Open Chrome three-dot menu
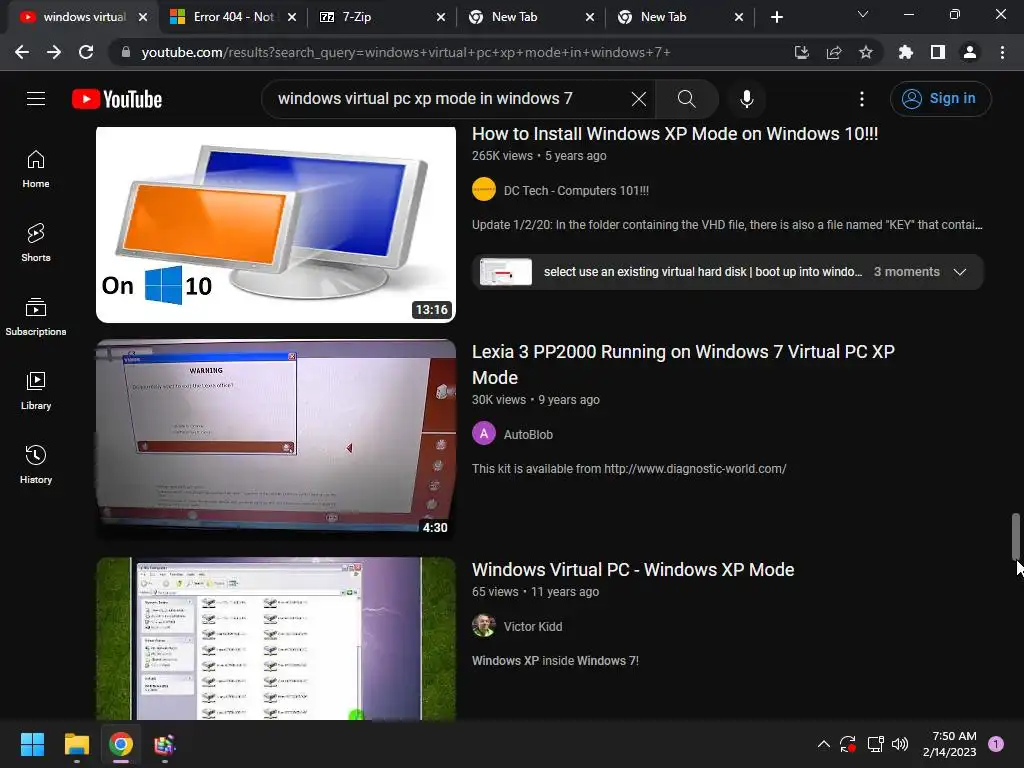This screenshot has width=1024, height=768. pyautogui.click(x=1002, y=52)
